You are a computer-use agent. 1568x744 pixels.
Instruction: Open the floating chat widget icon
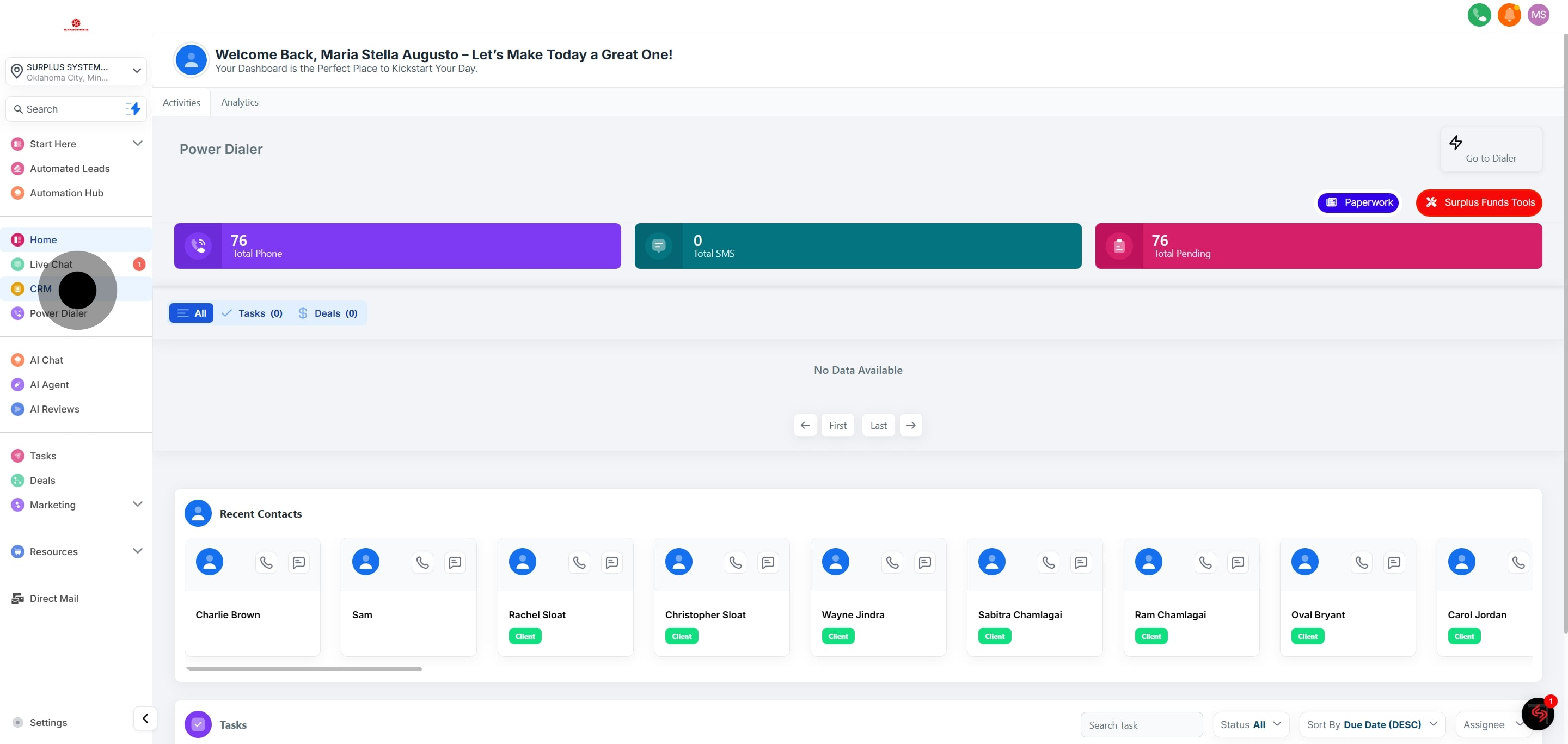click(x=1538, y=714)
